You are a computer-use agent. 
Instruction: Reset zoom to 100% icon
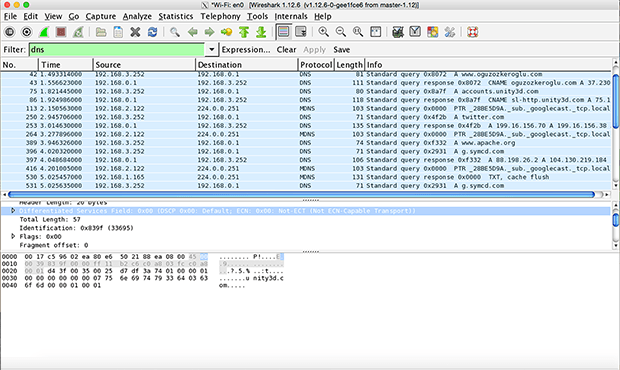click(x=358, y=32)
